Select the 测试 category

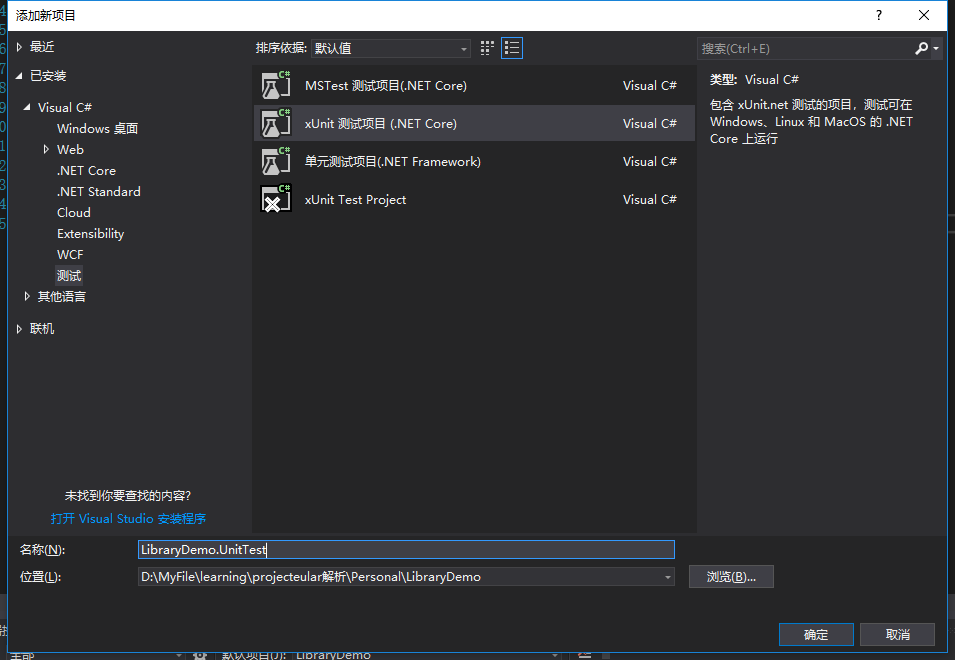point(69,276)
